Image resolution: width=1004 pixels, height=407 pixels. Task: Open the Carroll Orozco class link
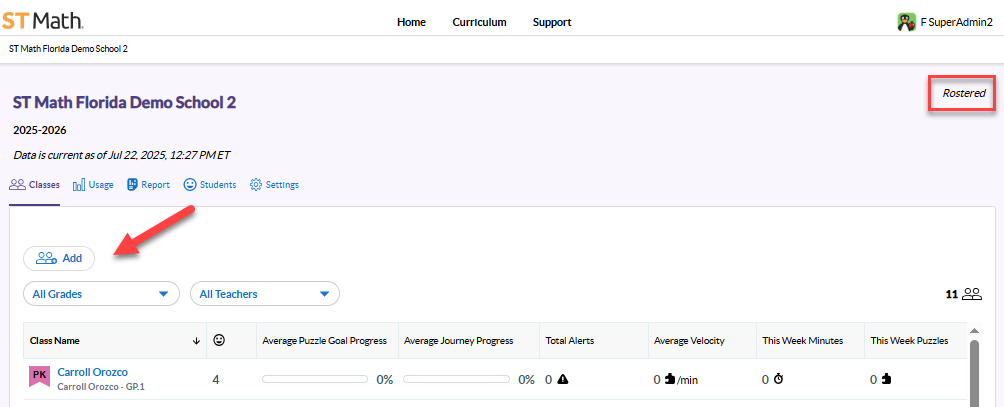pos(92,372)
